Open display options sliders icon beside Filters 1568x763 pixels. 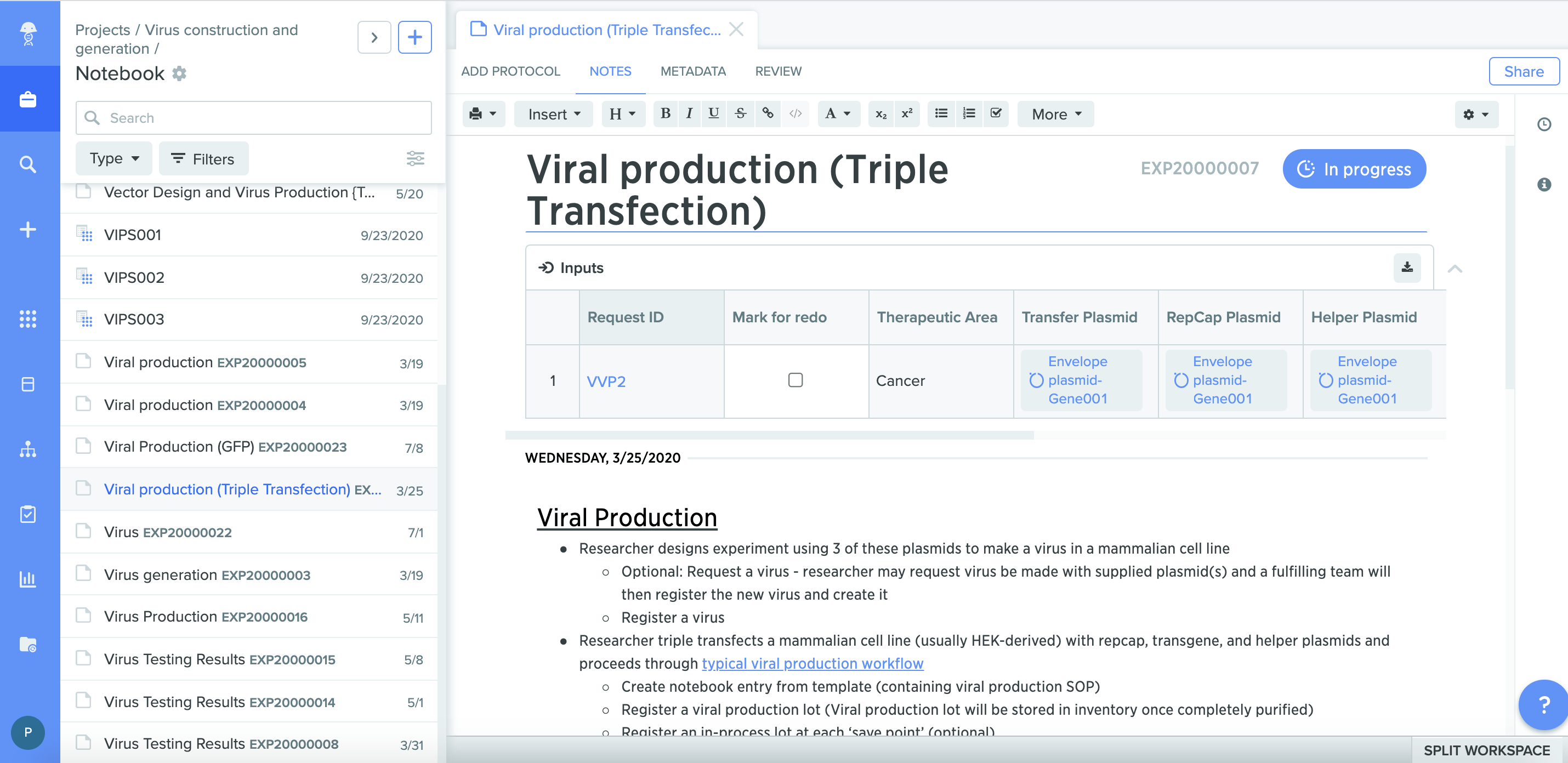click(x=415, y=159)
